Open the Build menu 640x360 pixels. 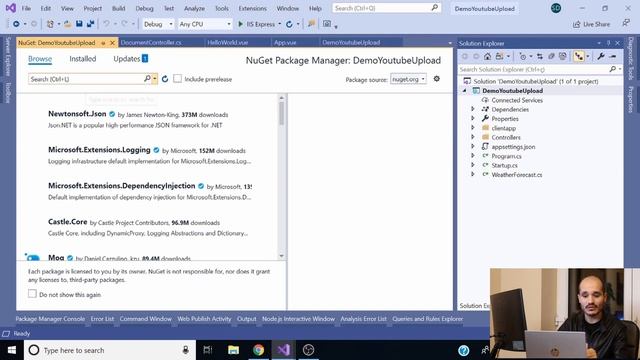(118, 8)
